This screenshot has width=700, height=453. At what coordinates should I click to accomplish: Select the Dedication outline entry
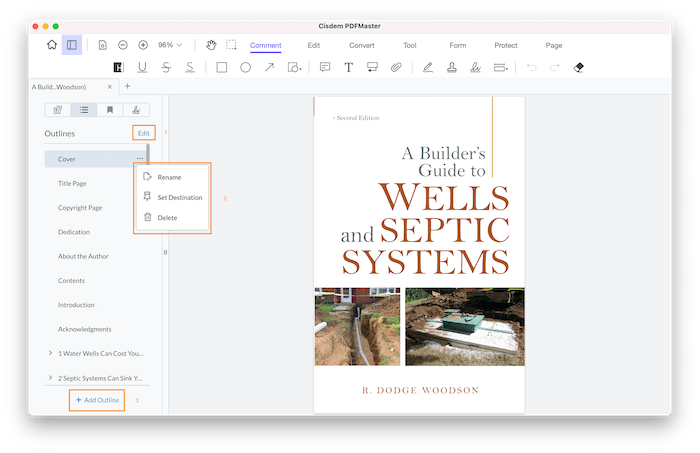coord(74,232)
